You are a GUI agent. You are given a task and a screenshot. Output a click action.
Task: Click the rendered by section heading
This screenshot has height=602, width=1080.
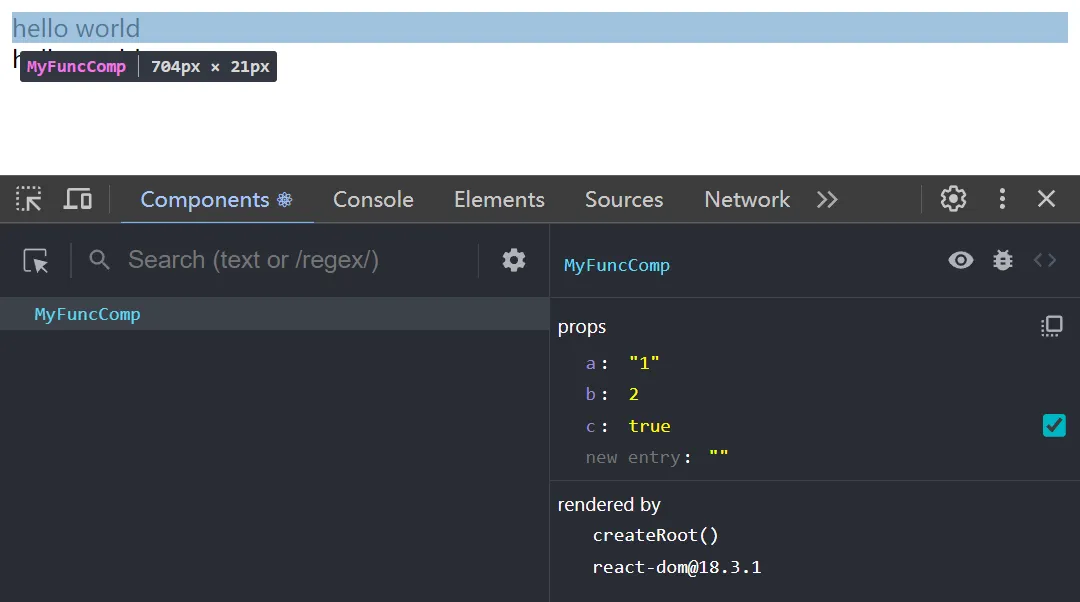(x=609, y=505)
